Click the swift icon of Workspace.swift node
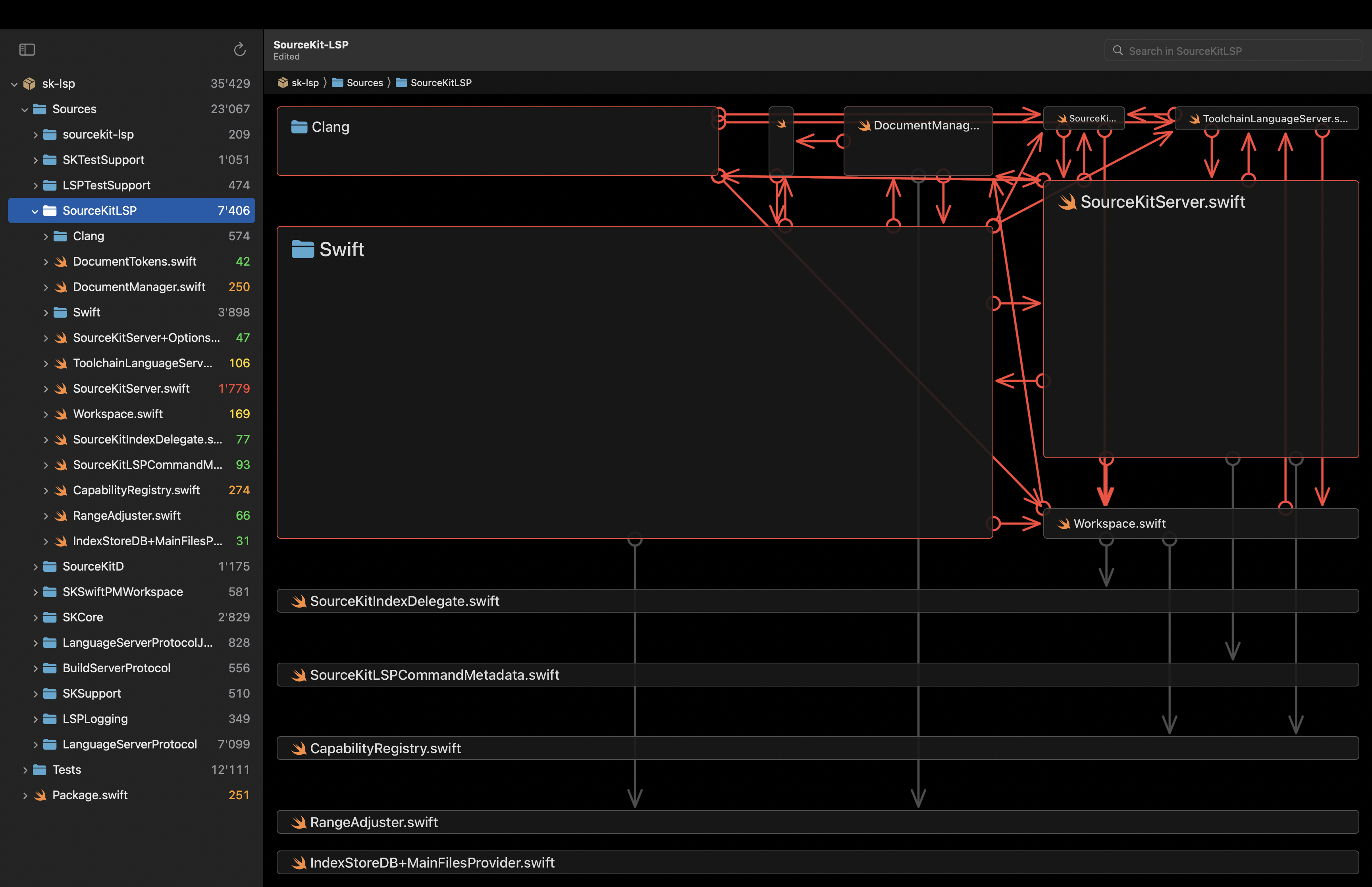Screen dimensions: 1372x887 [x=1064, y=524]
